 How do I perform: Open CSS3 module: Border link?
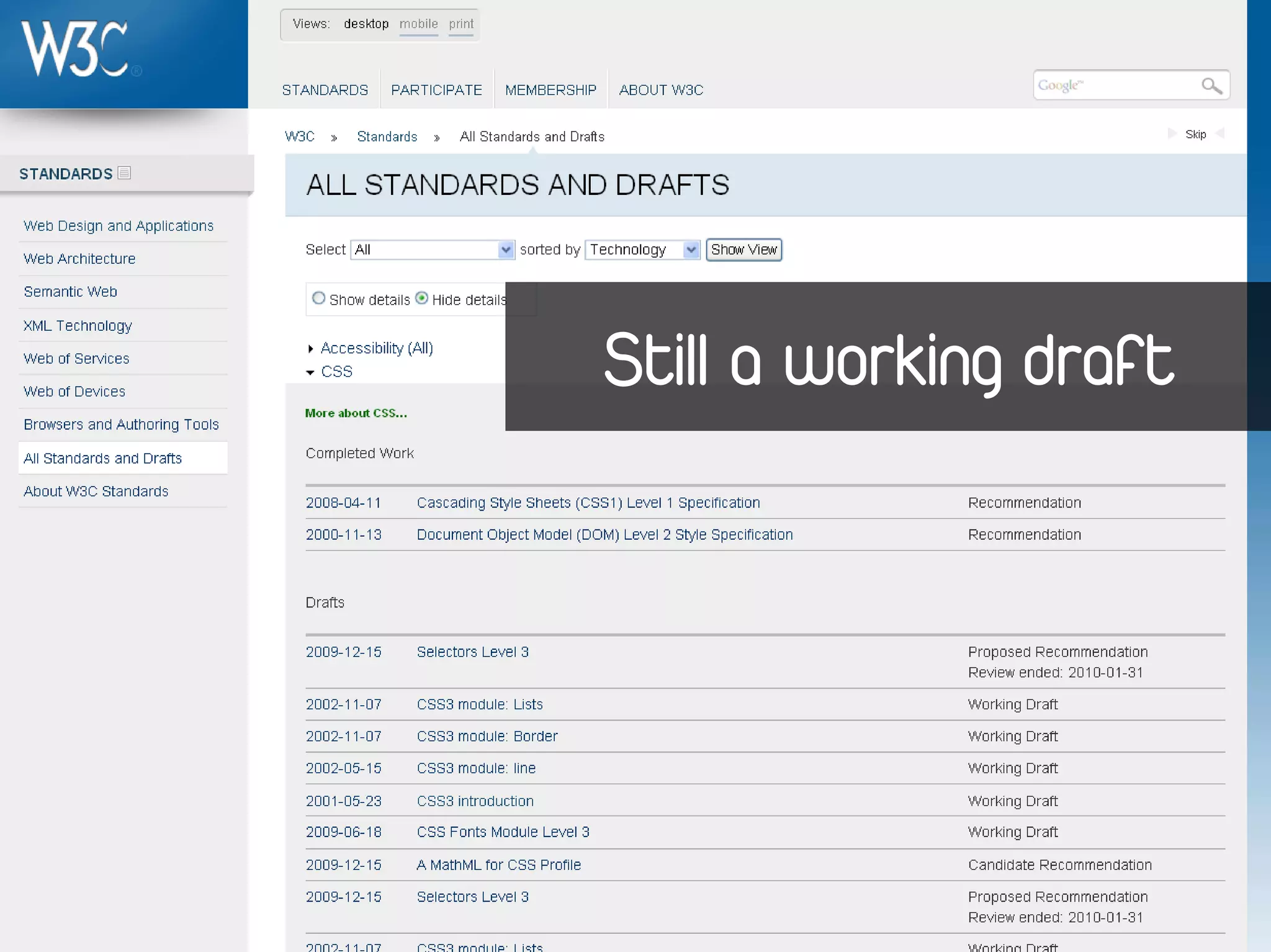tap(487, 737)
